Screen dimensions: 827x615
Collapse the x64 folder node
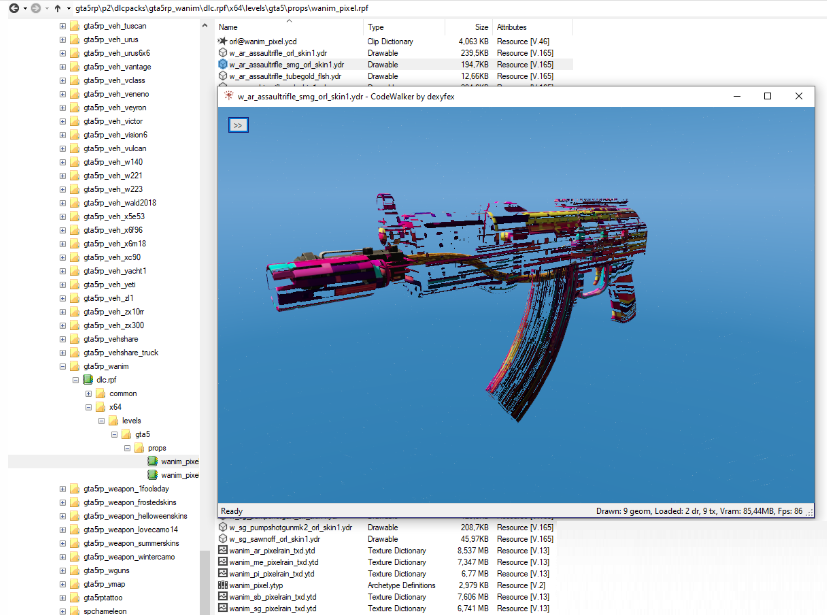coord(89,407)
